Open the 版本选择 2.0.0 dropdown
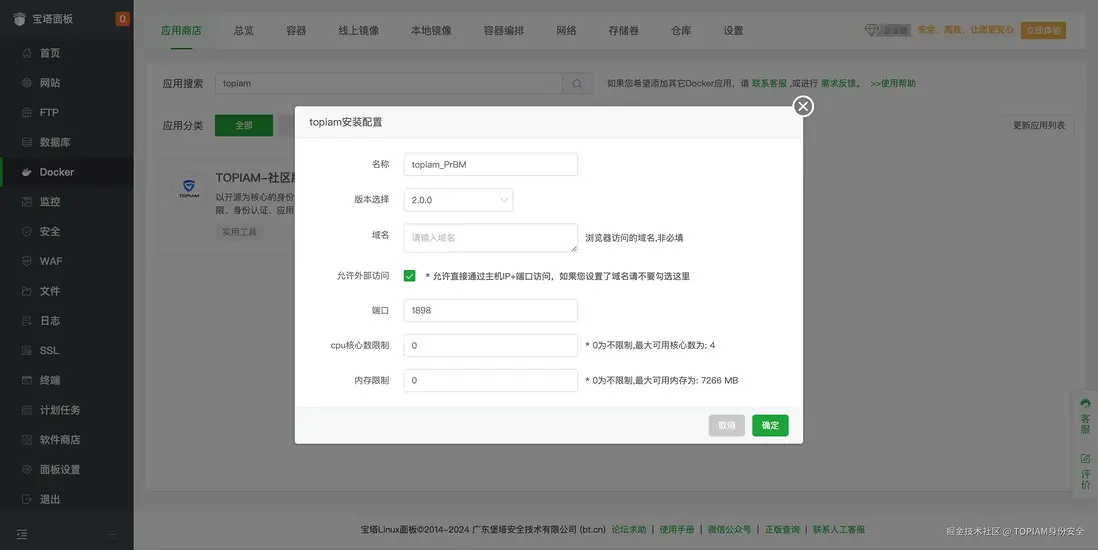This screenshot has height=550, width=1098. click(x=459, y=200)
